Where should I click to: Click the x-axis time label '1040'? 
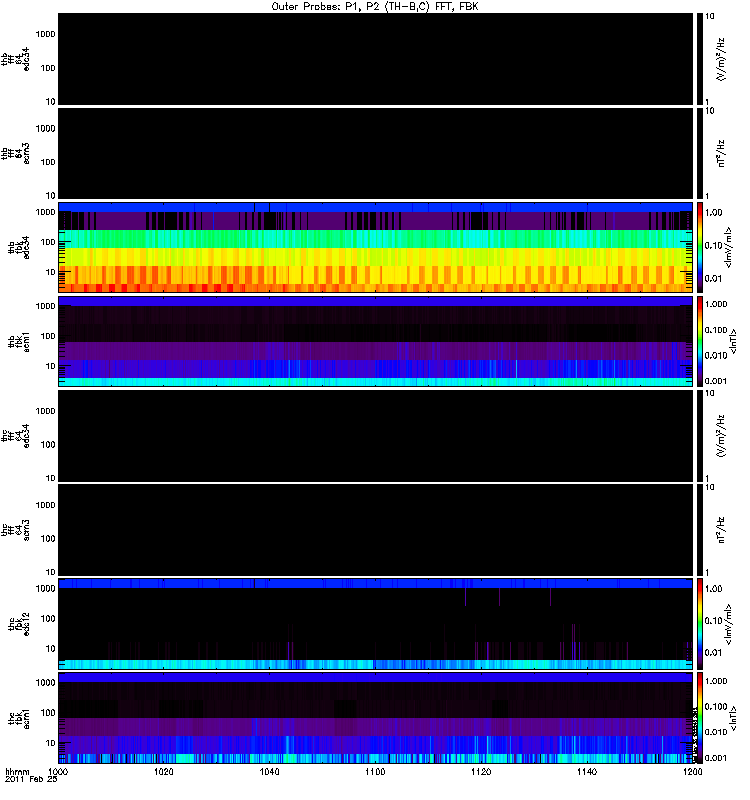(269, 771)
